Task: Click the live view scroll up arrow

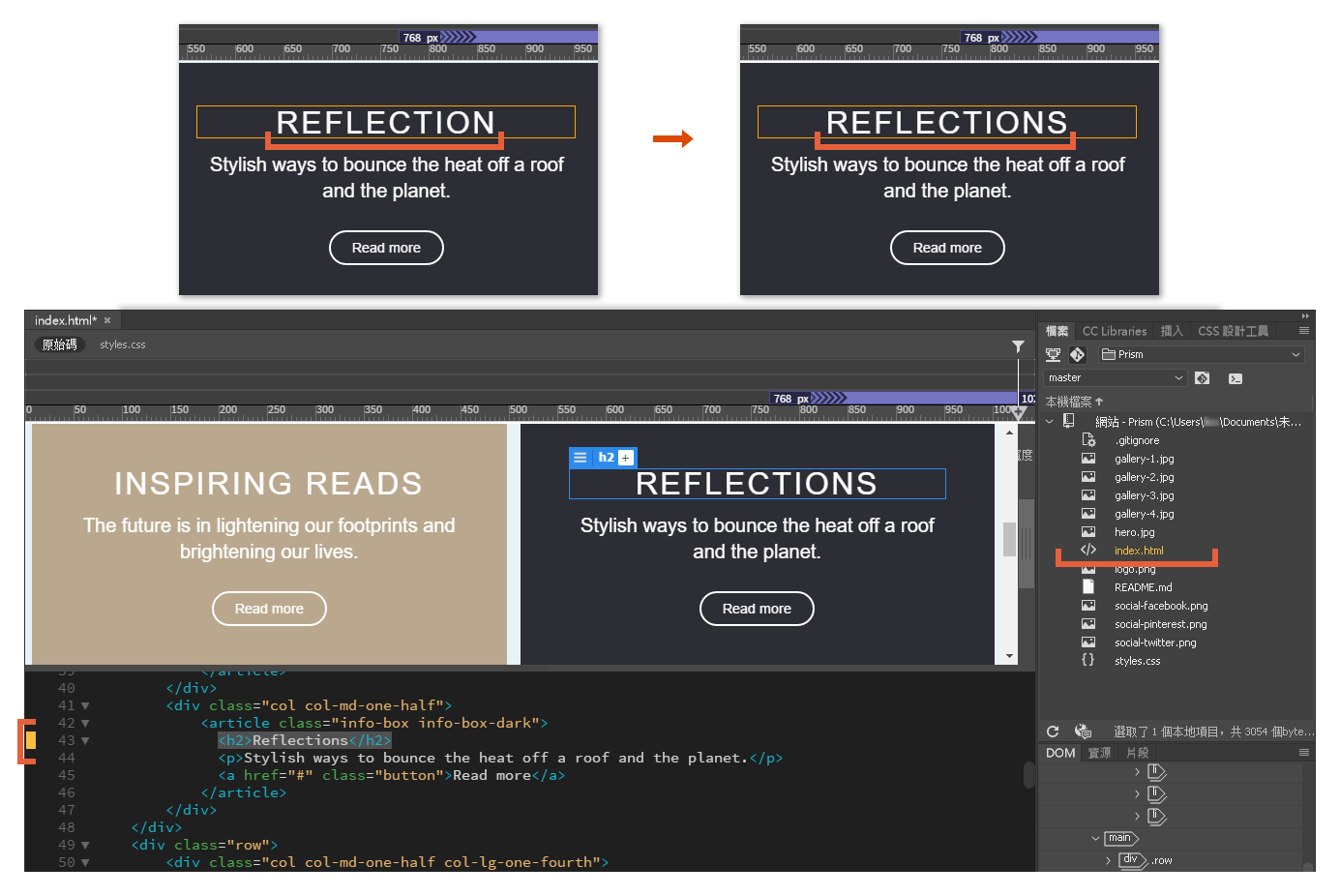Action: click(x=1009, y=431)
